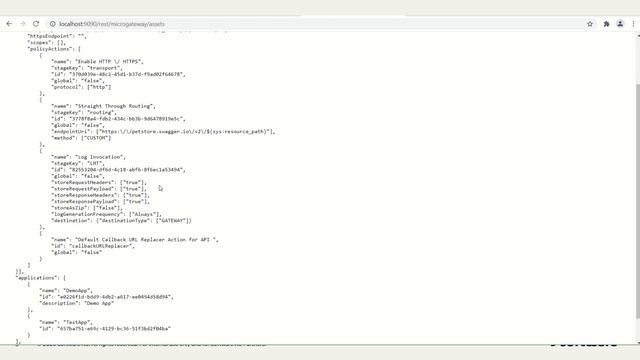Click the "Straight Through Routing" name value
Image resolution: width=640 pixels, height=360 pixels.
(115, 106)
